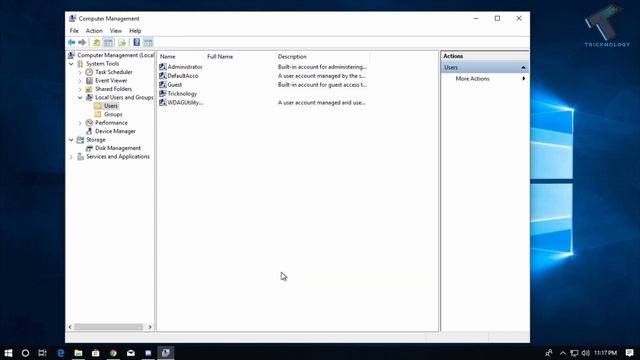
Task: Click the right arrow of tree scrollbar
Action: [150, 327]
